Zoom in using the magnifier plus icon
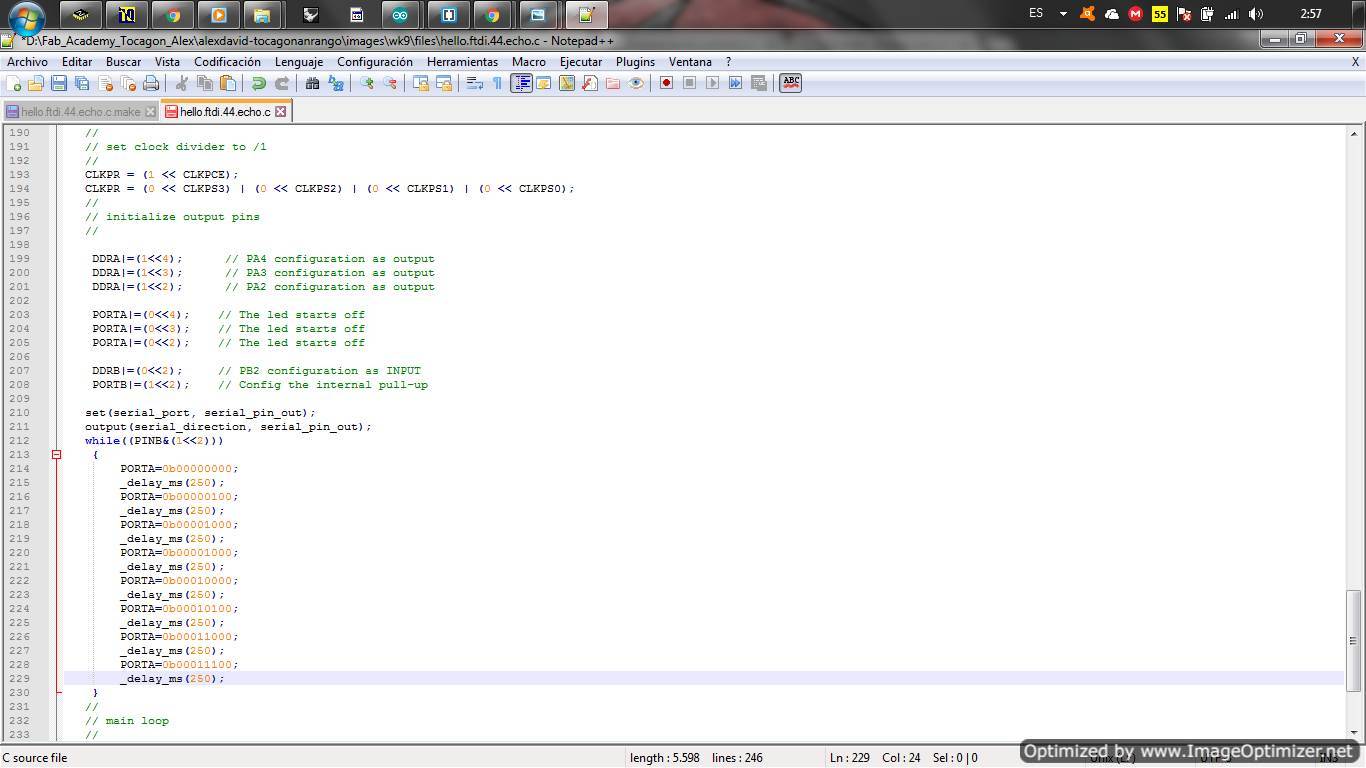Image resolution: width=1366 pixels, height=768 pixels. 366,83
